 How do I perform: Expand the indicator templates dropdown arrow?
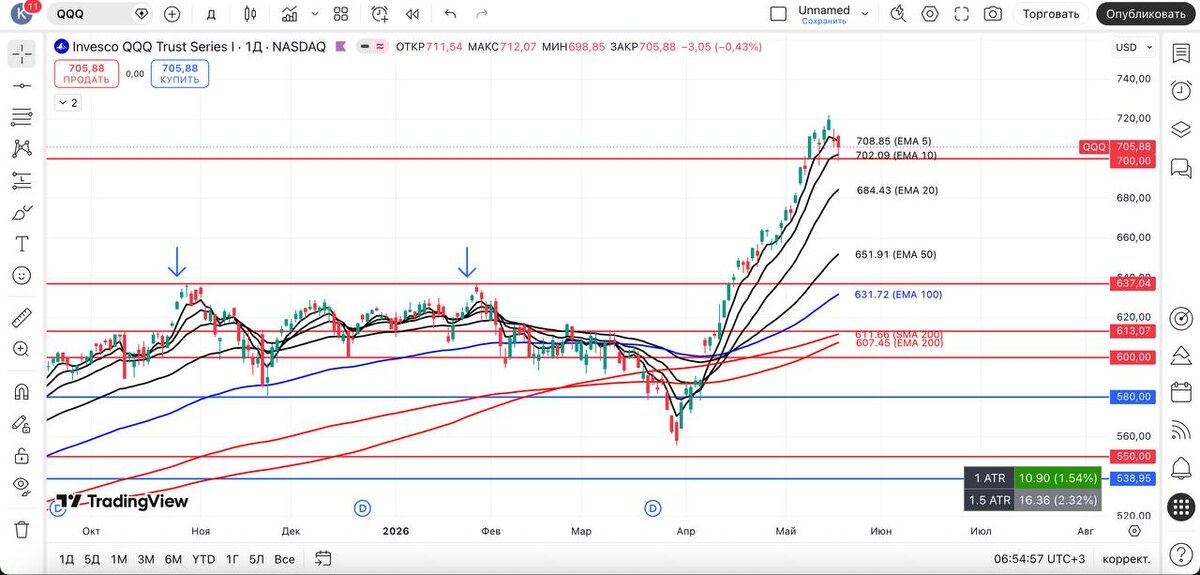tap(313, 14)
